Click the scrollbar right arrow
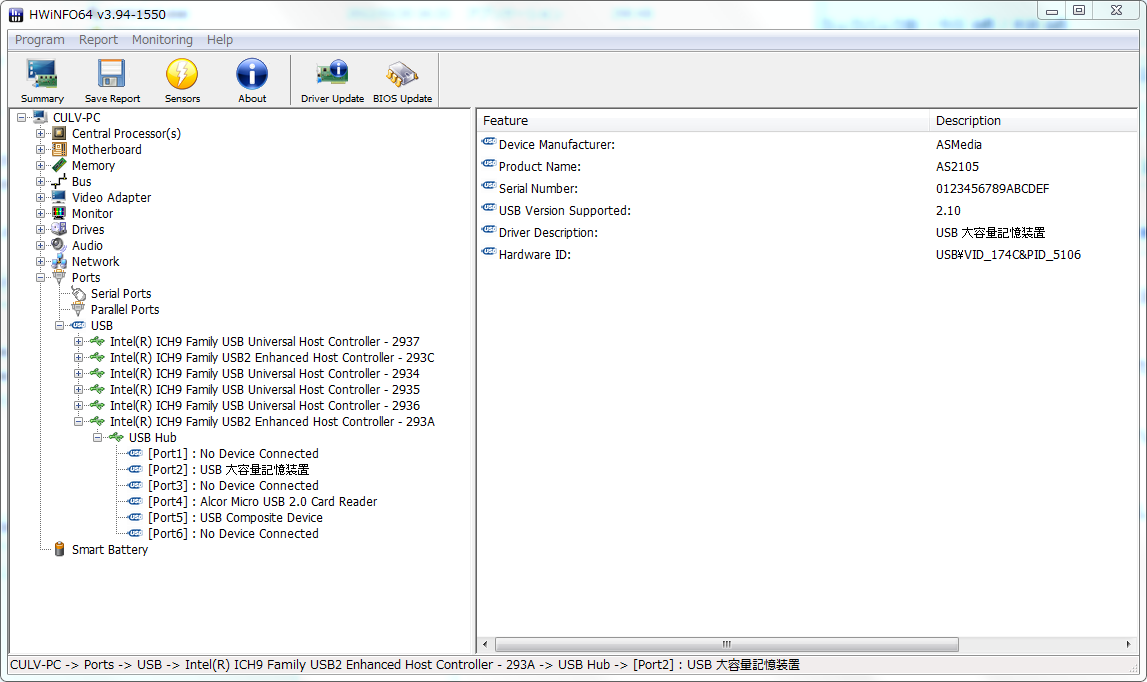 (x=1128, y=645)
